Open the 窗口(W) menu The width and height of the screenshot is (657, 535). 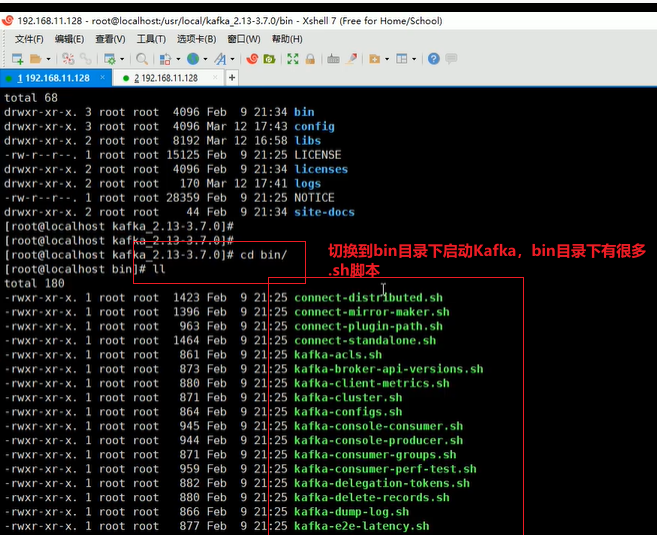(x=244, y=39)
